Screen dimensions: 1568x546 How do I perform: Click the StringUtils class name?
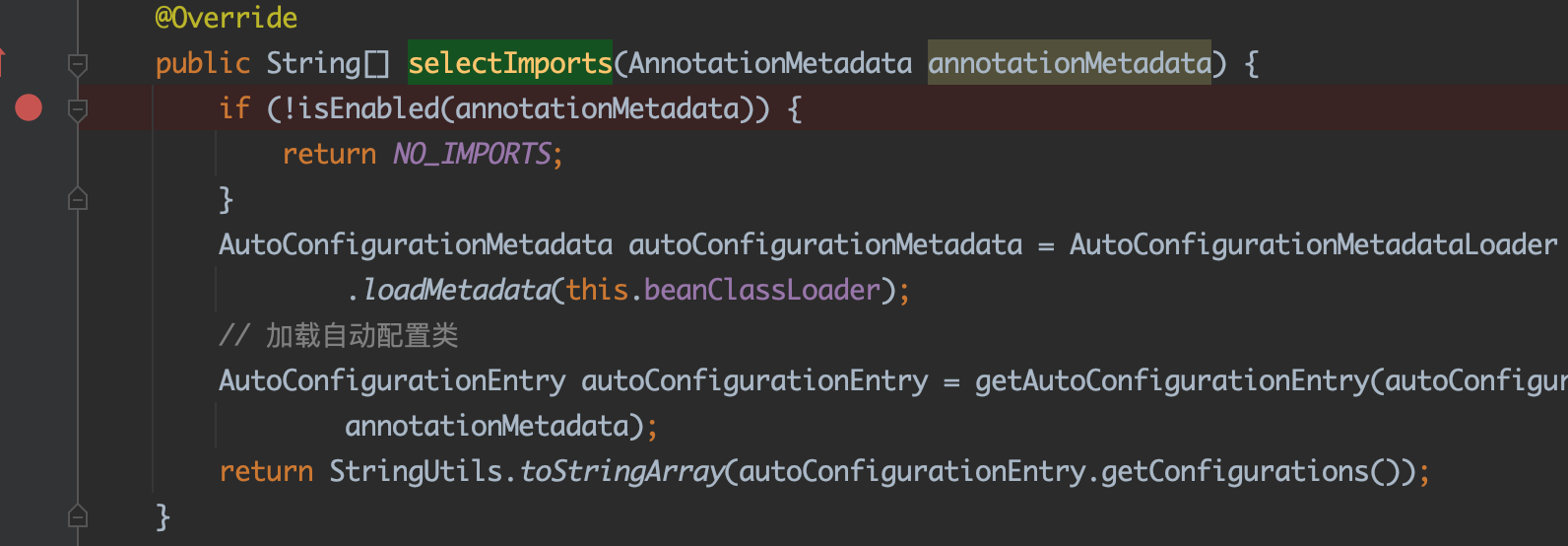[416, 471]
